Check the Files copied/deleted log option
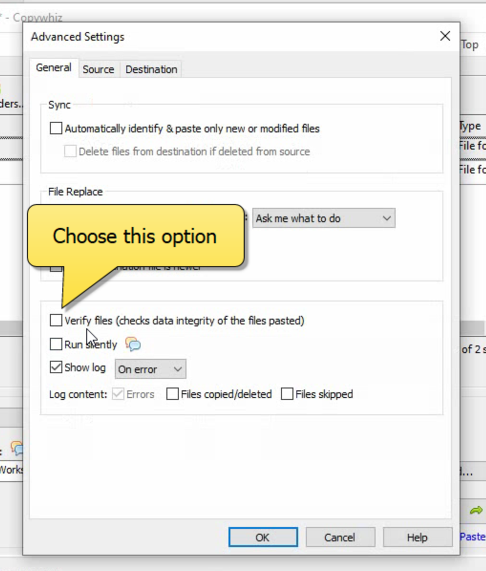The height and width of the screenshot is (571, 486). click(x=172, y=394)
